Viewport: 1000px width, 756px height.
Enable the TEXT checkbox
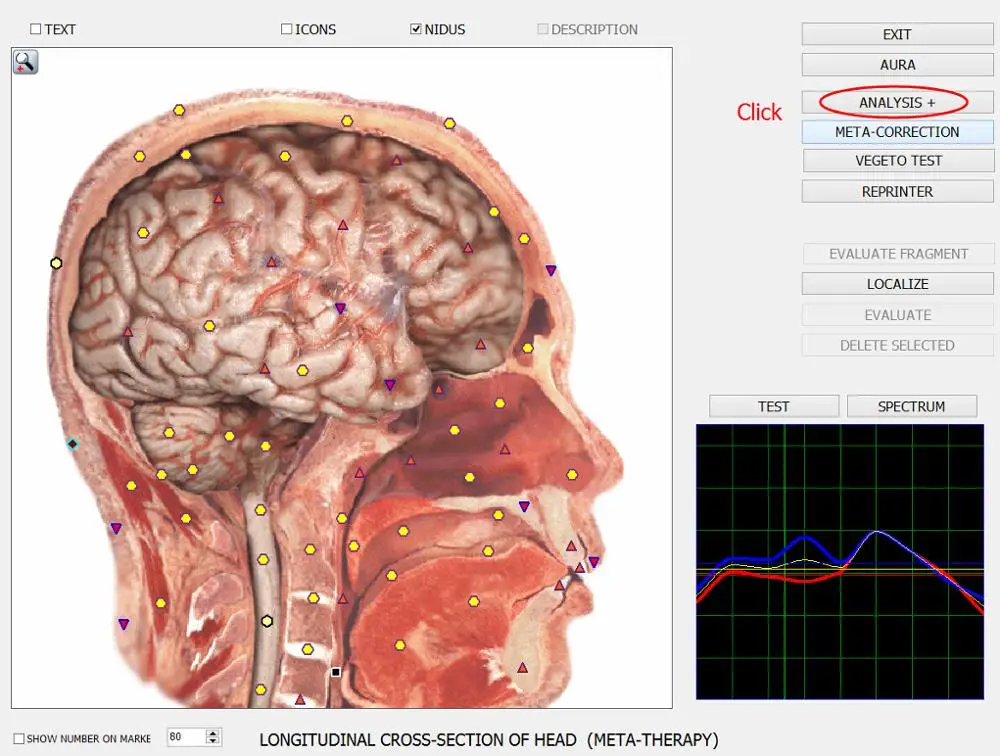click(x=36, y=30)
